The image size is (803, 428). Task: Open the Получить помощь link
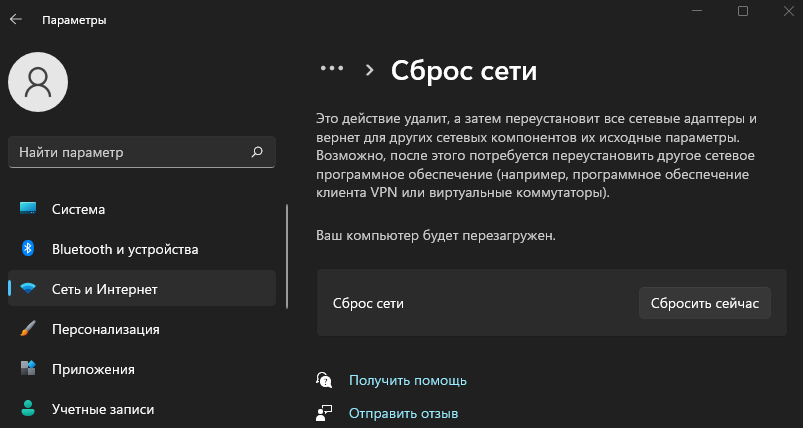(x=408, y=380)
